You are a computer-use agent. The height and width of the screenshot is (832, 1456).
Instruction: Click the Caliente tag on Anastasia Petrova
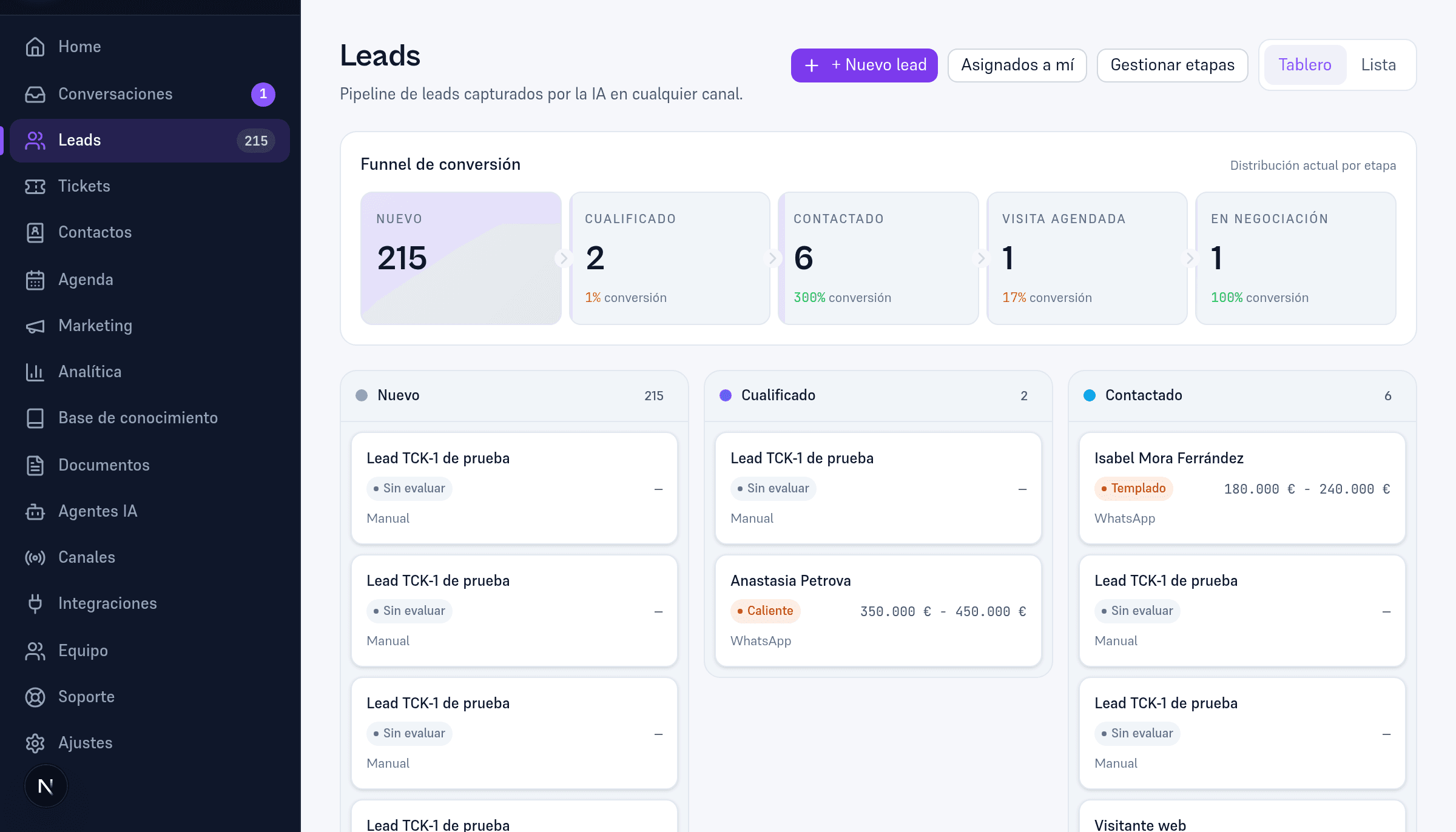point(766,611)
